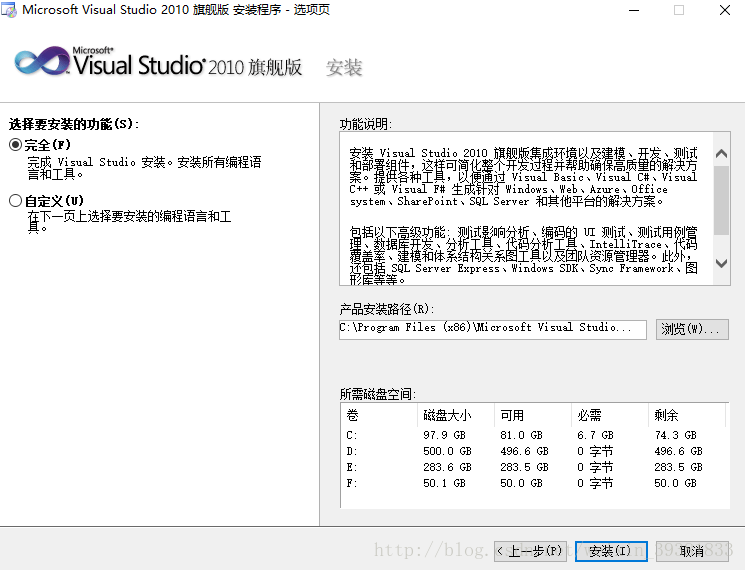Screen dimensions: 745x570
Task: Minimize the installer window
Action: point(634,10)
